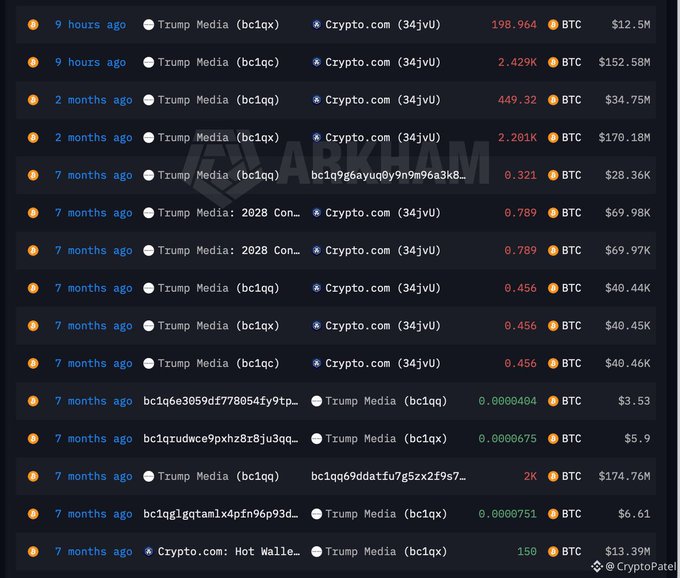Click the BTC token icon beside amount 198.964
This screenshot has height=578, width=680.
pos(553,25)
